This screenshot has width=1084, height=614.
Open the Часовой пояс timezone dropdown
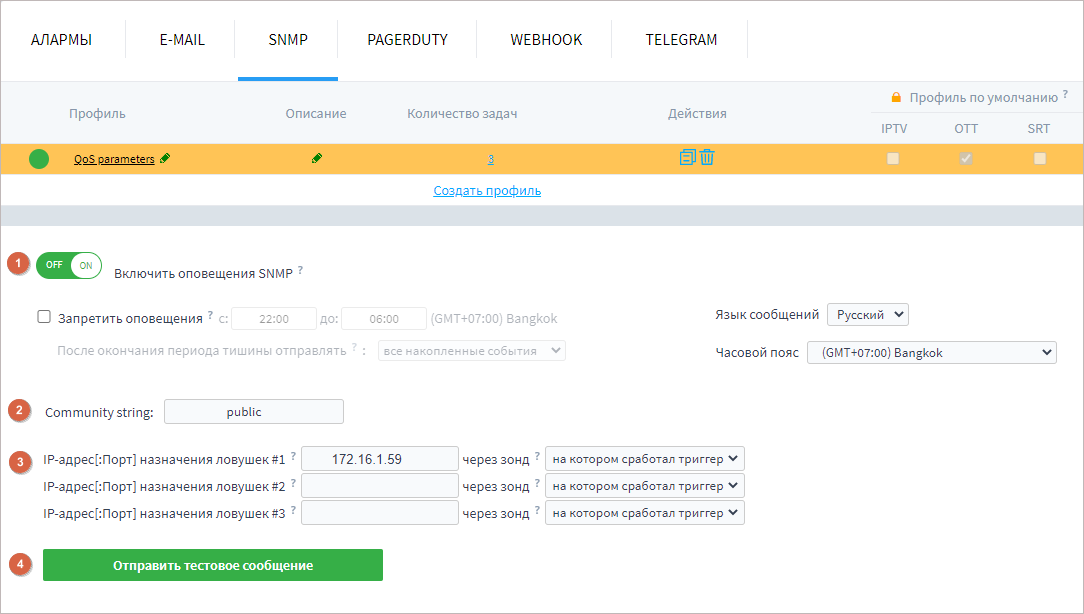[931, 352]
